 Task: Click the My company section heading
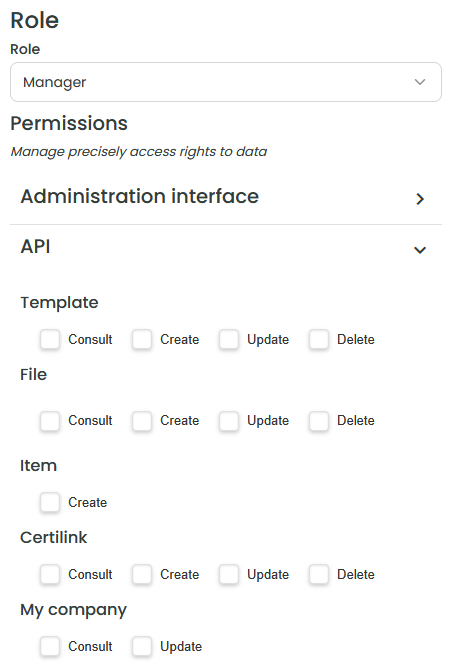tap(73, 610)
